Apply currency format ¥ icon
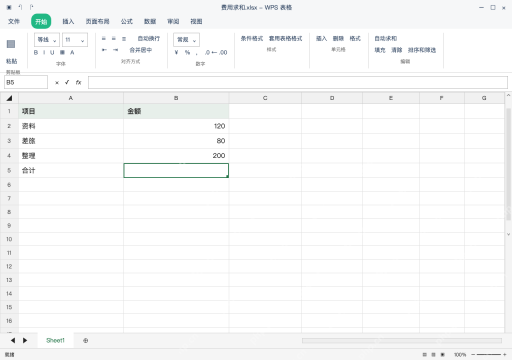This screenshot has height=360, width=512. coord(176,52)
